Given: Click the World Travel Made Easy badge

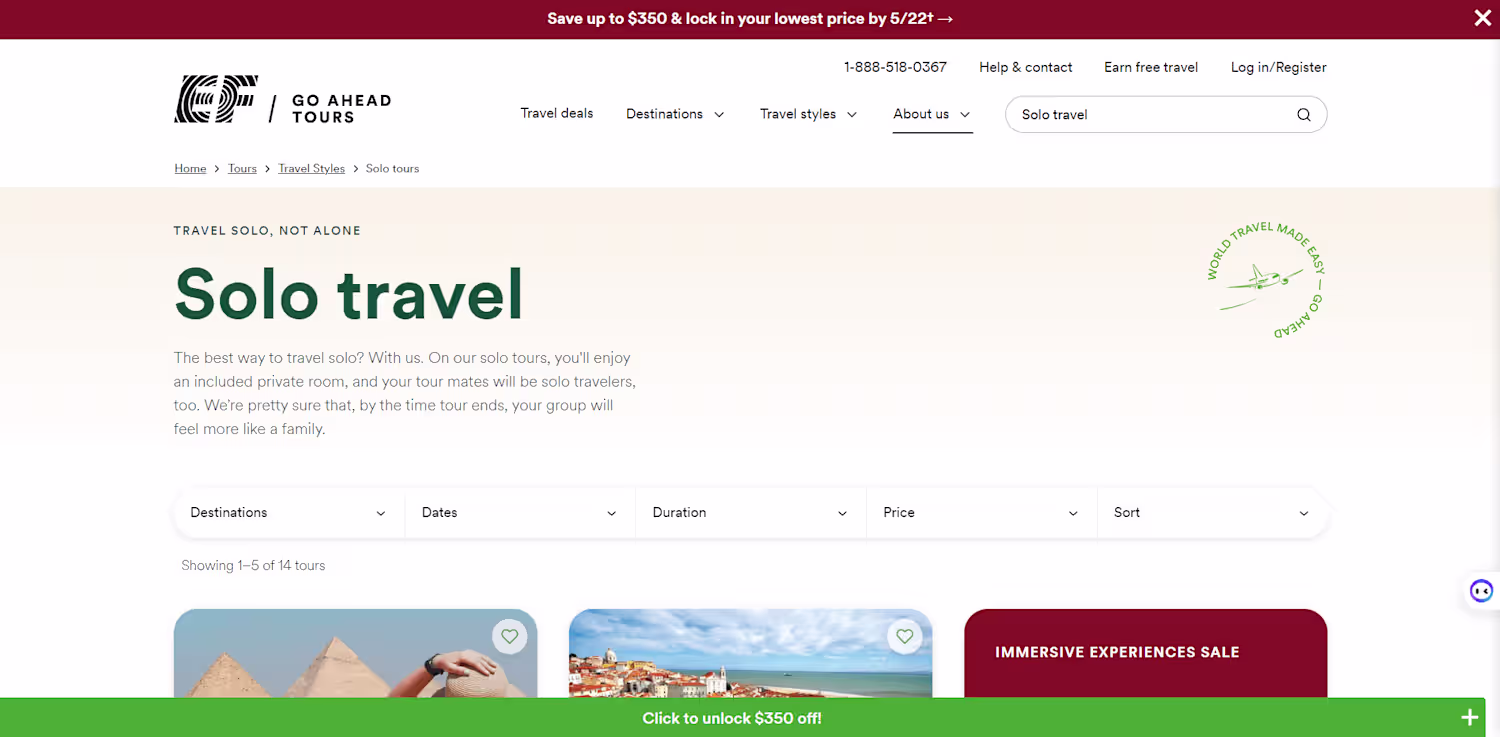Looking at the screenshot, I should click(1266, 279).
